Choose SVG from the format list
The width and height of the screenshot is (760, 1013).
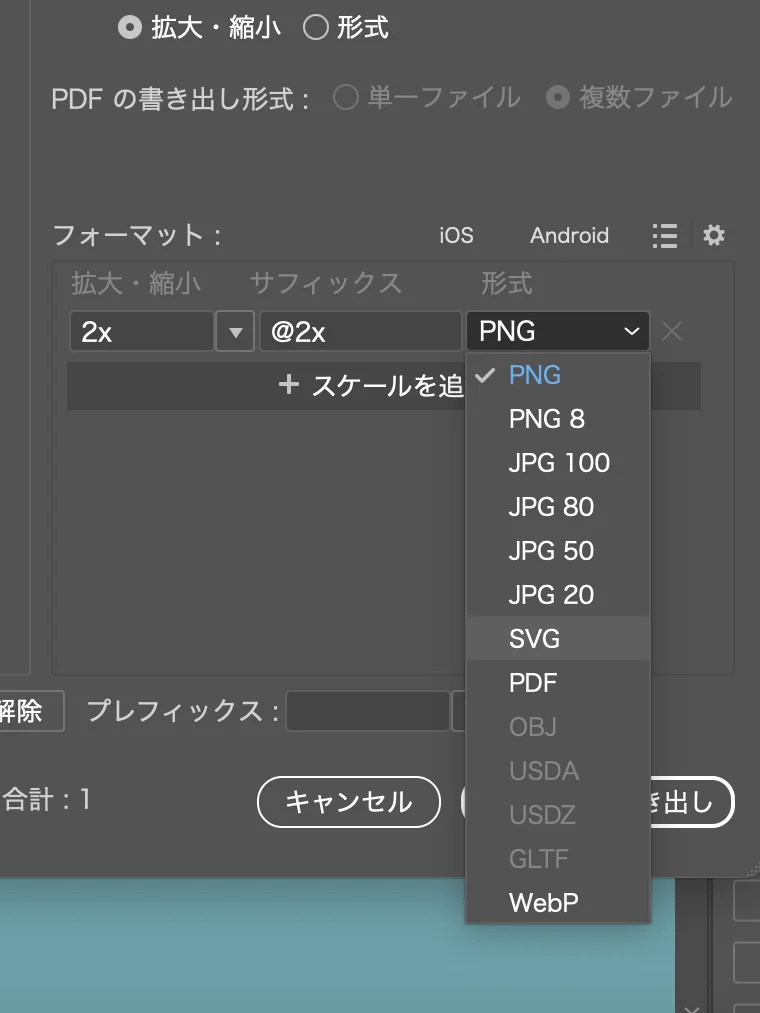pos(535,639)
